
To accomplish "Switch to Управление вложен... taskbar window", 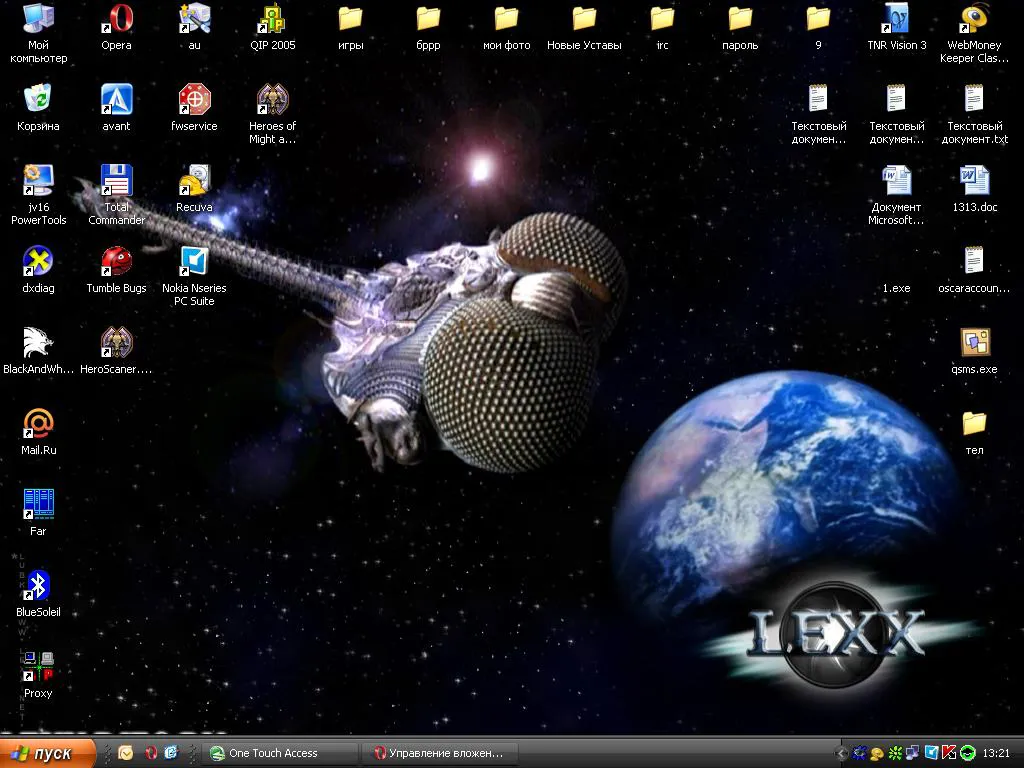I will coord(441,754).
